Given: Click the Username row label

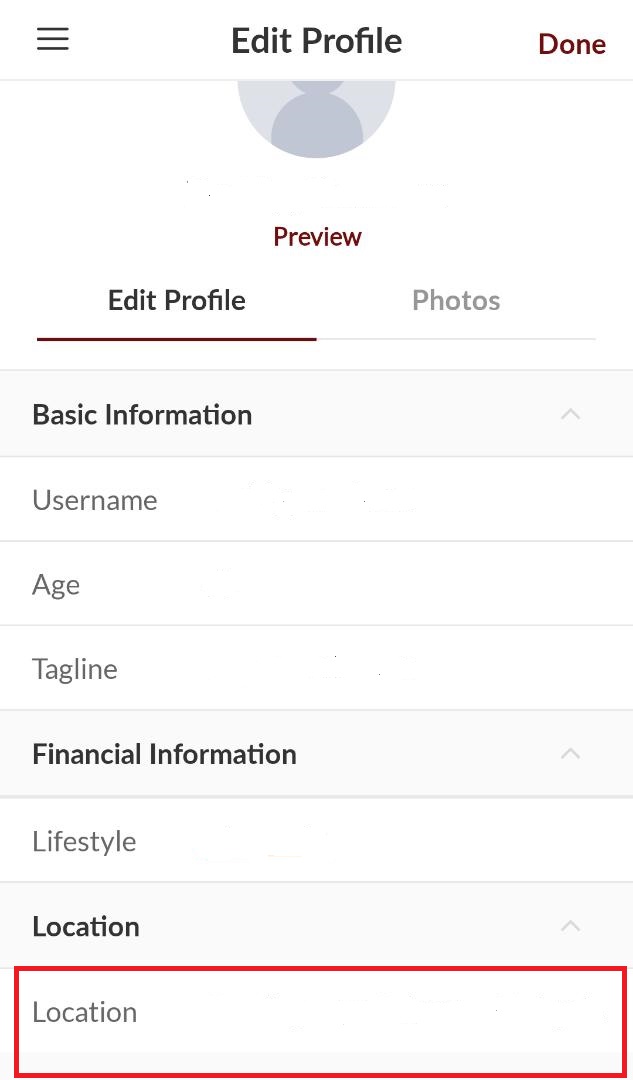Looking at the screenshot, I should click(x=95, y=500).
